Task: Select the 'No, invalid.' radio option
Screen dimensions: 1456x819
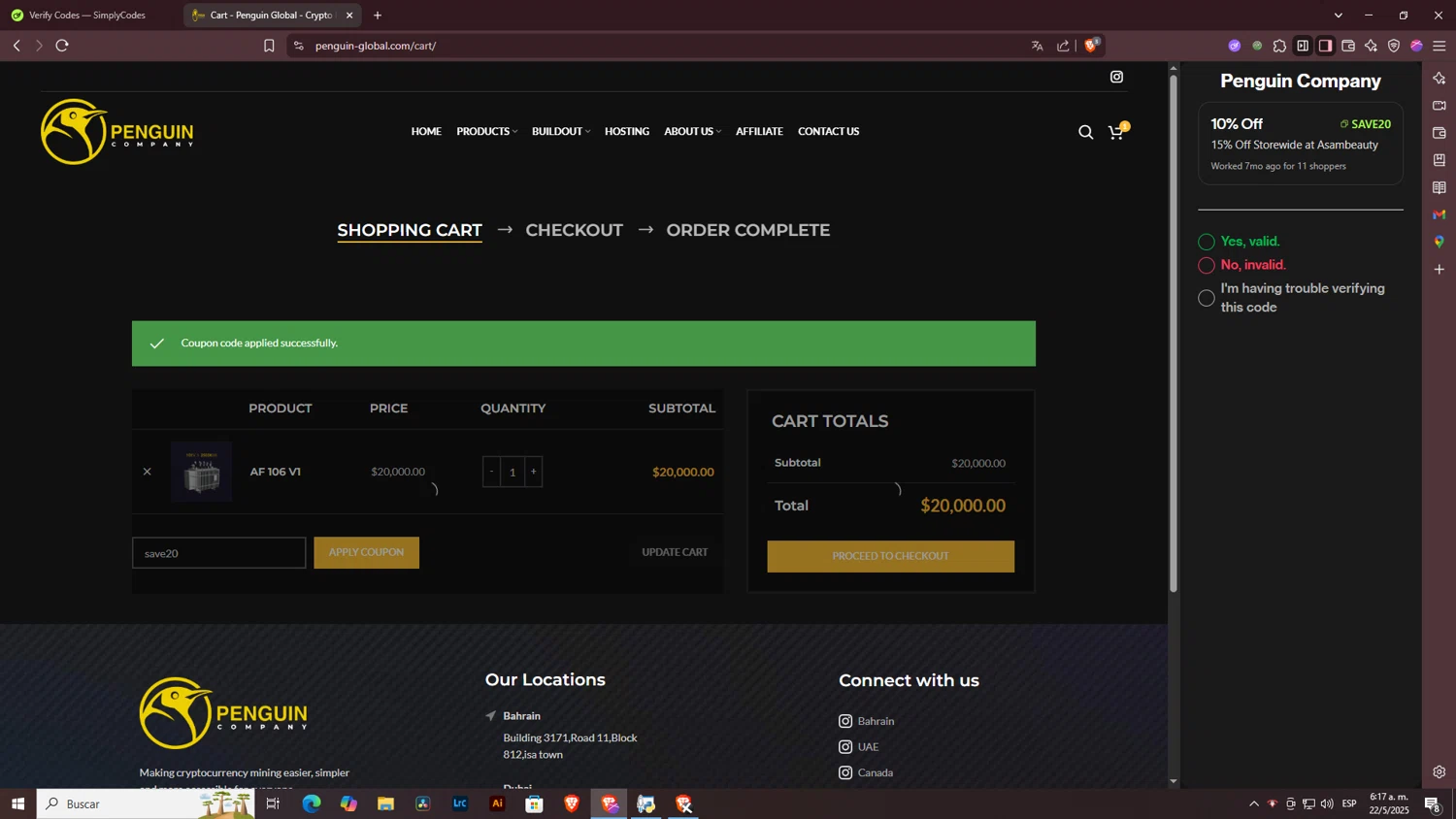Action: pos(1207,265)
